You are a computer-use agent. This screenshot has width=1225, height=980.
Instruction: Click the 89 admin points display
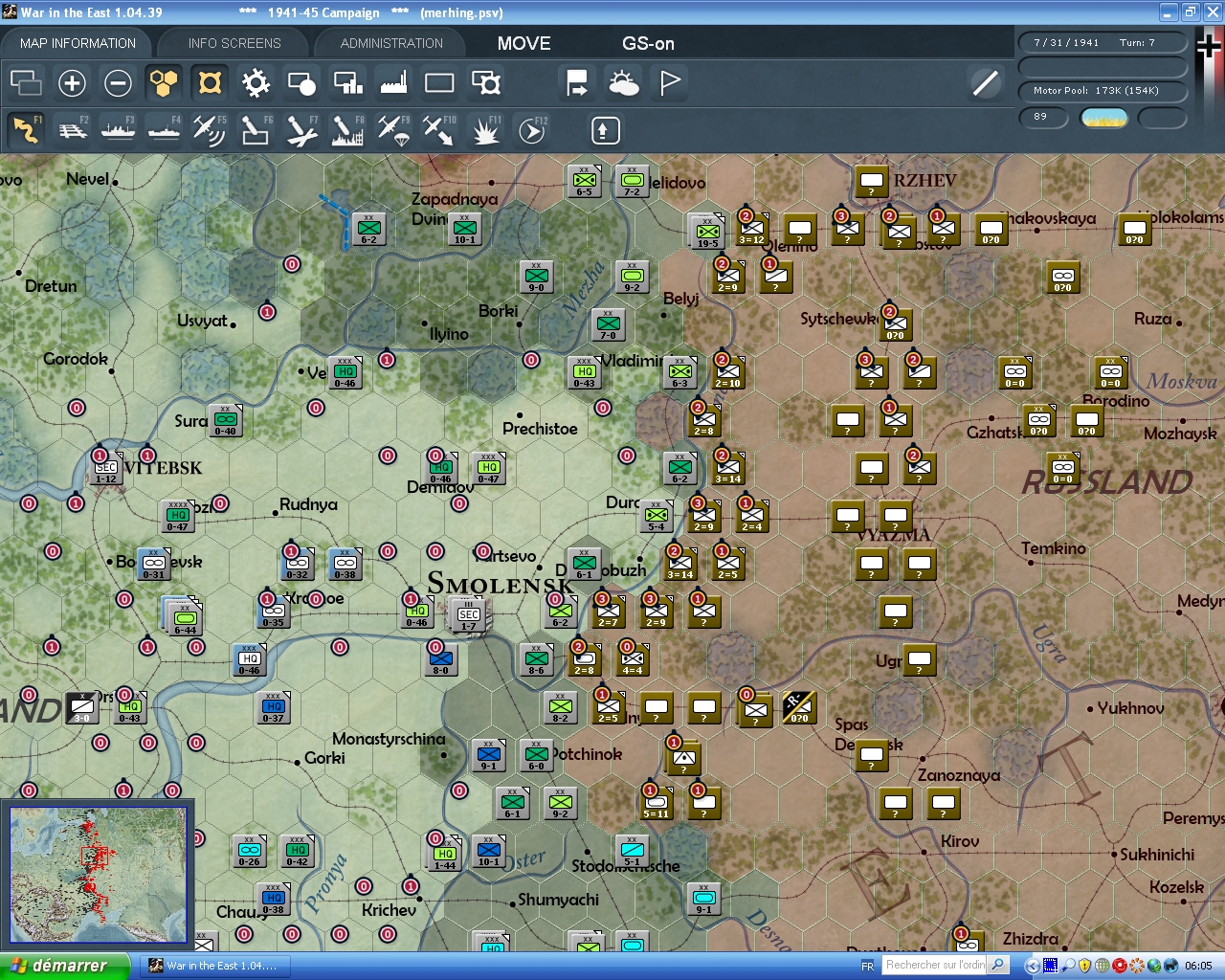(x=1042, y=117)
